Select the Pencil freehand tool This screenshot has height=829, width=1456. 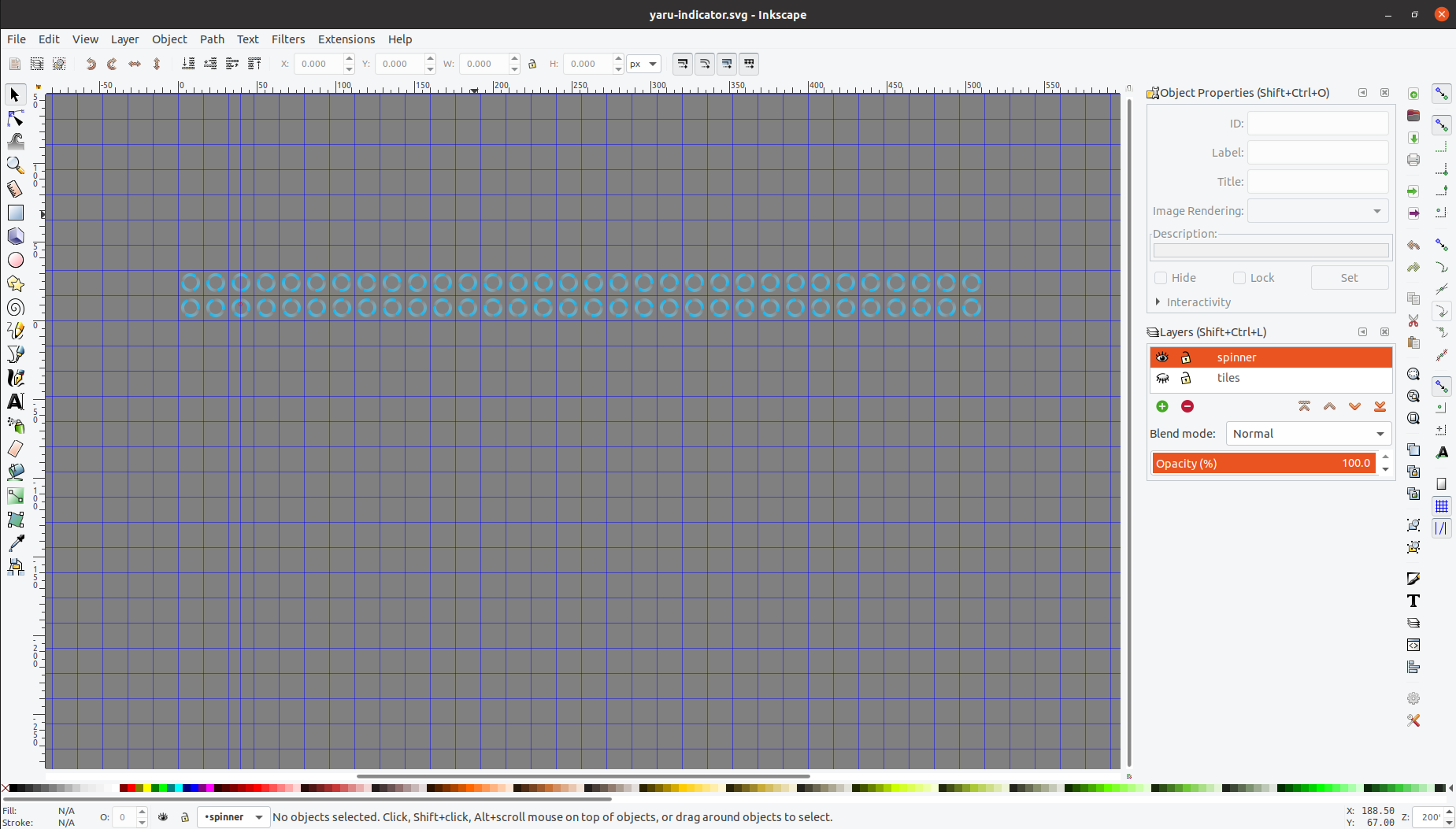click(15, 331)
